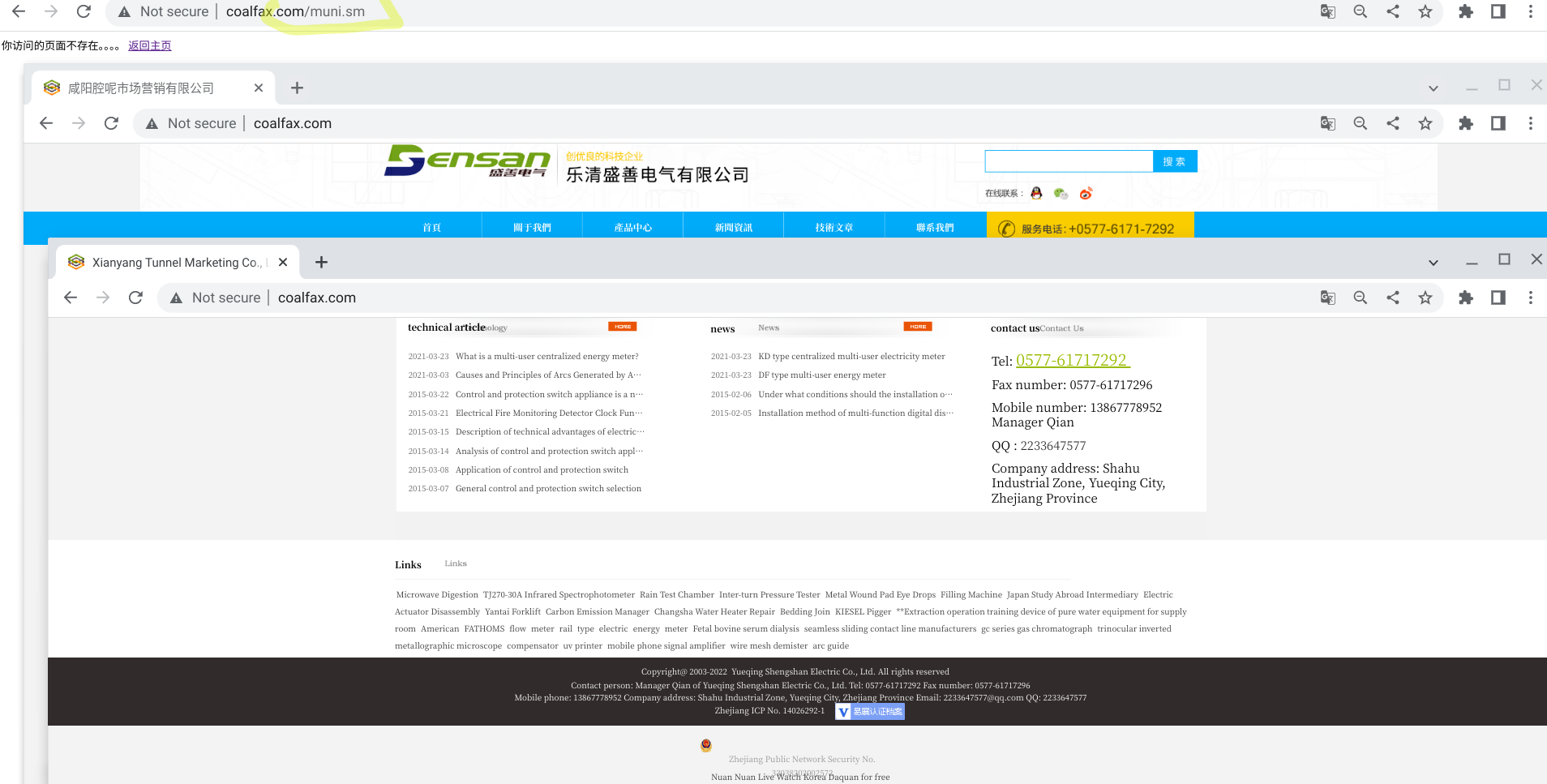
Task: Click police emblem icon in footer
Action: [706, 745]
